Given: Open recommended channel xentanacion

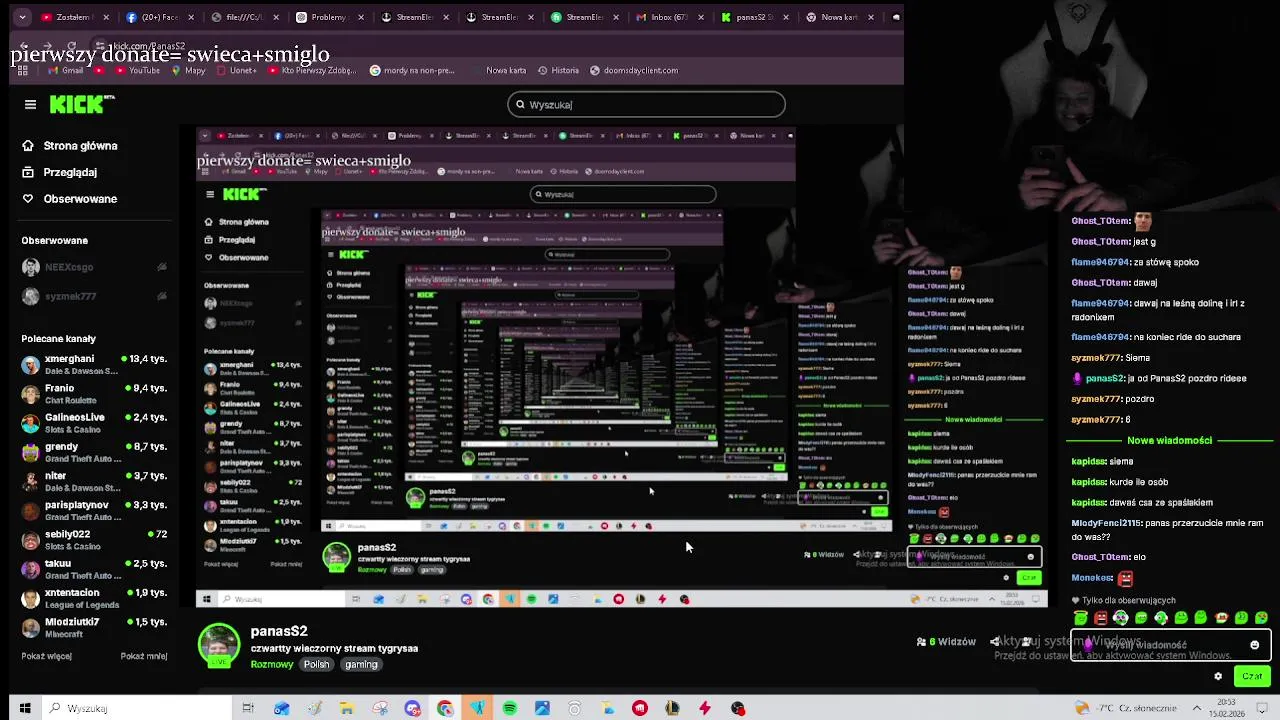Looking at the screenshot, I should click(x=94, y=597).
